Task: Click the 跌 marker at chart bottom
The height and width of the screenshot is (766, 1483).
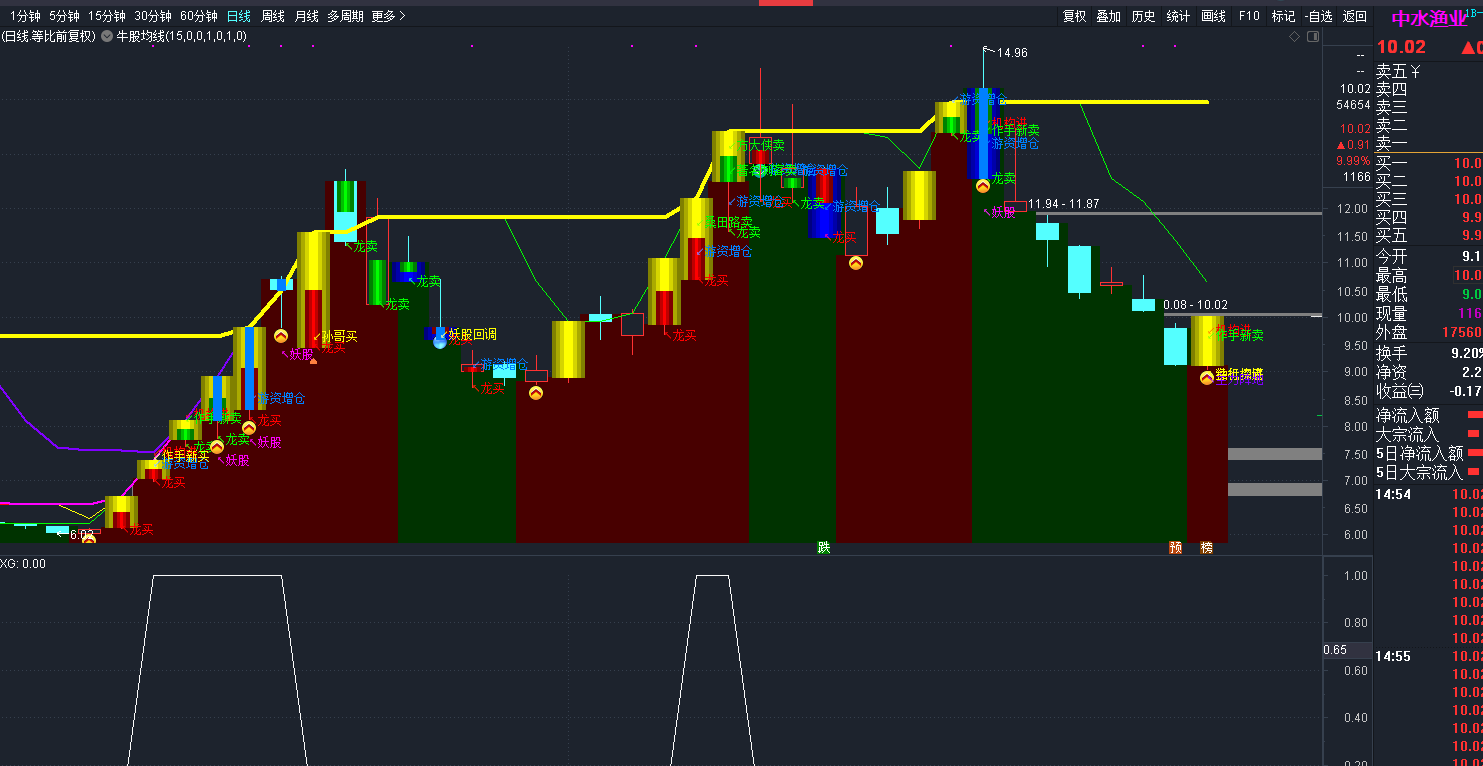Action: pyautogui.click(x=823, y=547)
